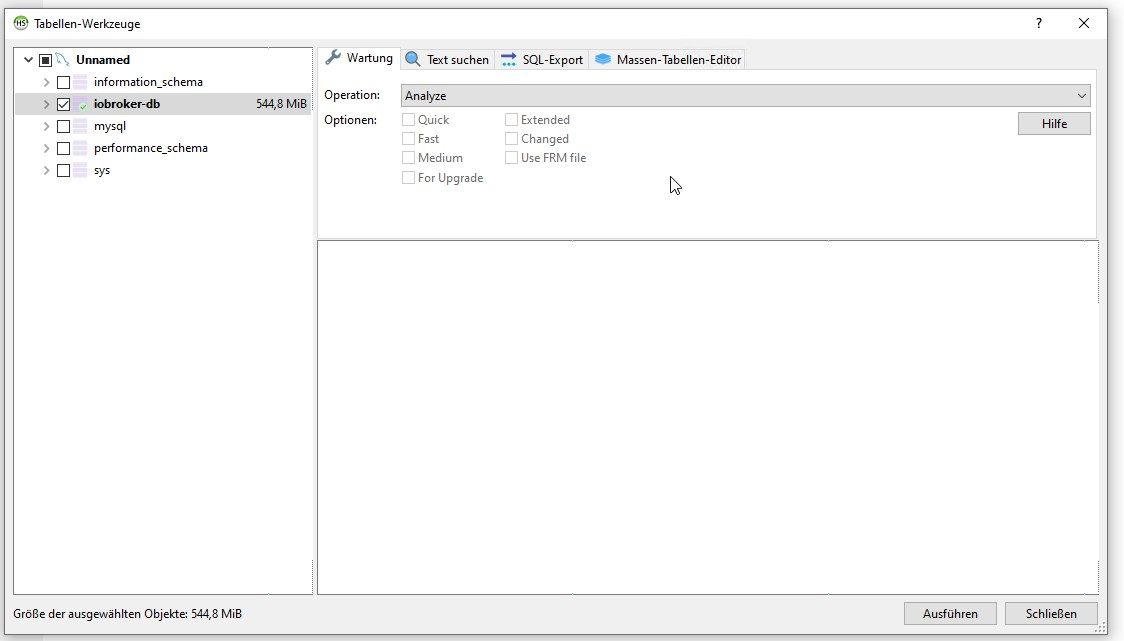Close the Tabellen-Werkzeuge dialog
This screenshot has width=1124, height=641.
(x=1084, y=23)
